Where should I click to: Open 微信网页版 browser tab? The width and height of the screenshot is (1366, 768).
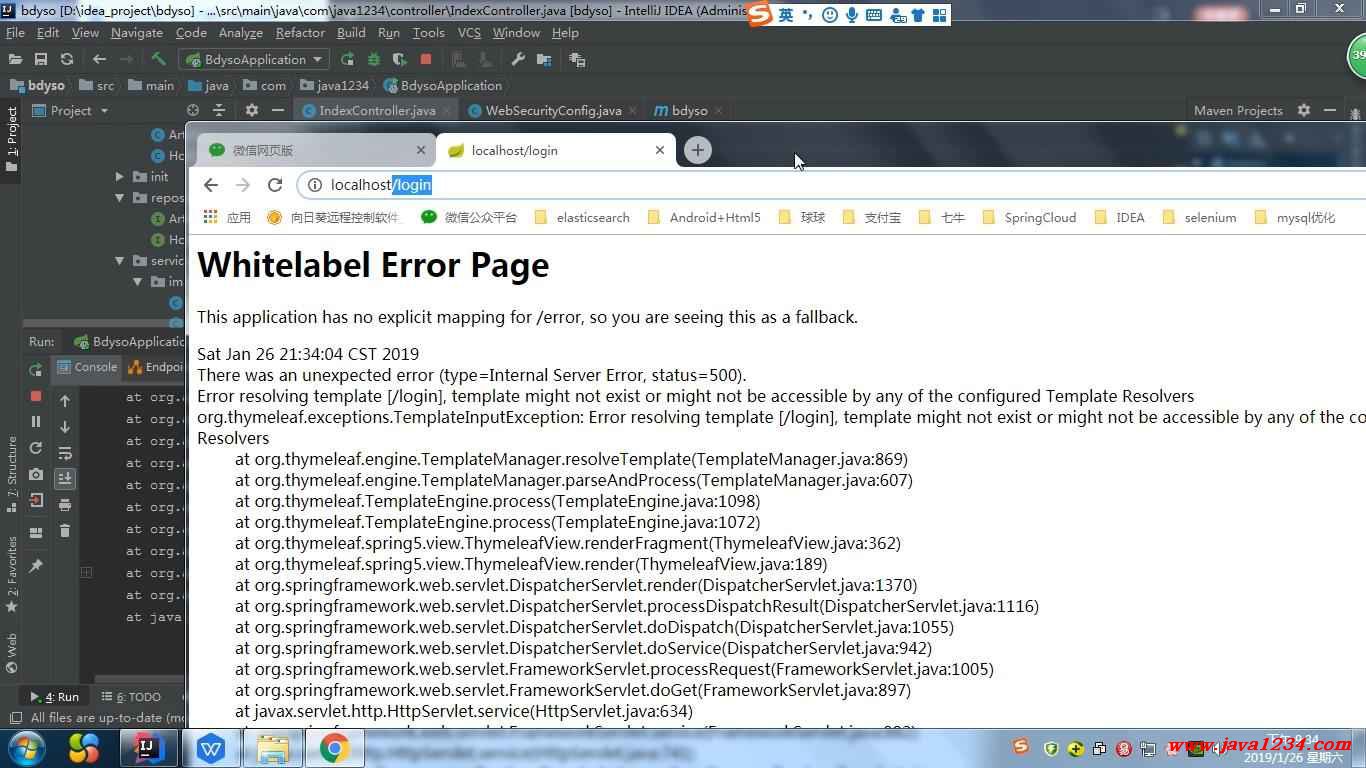pos(316,150)
